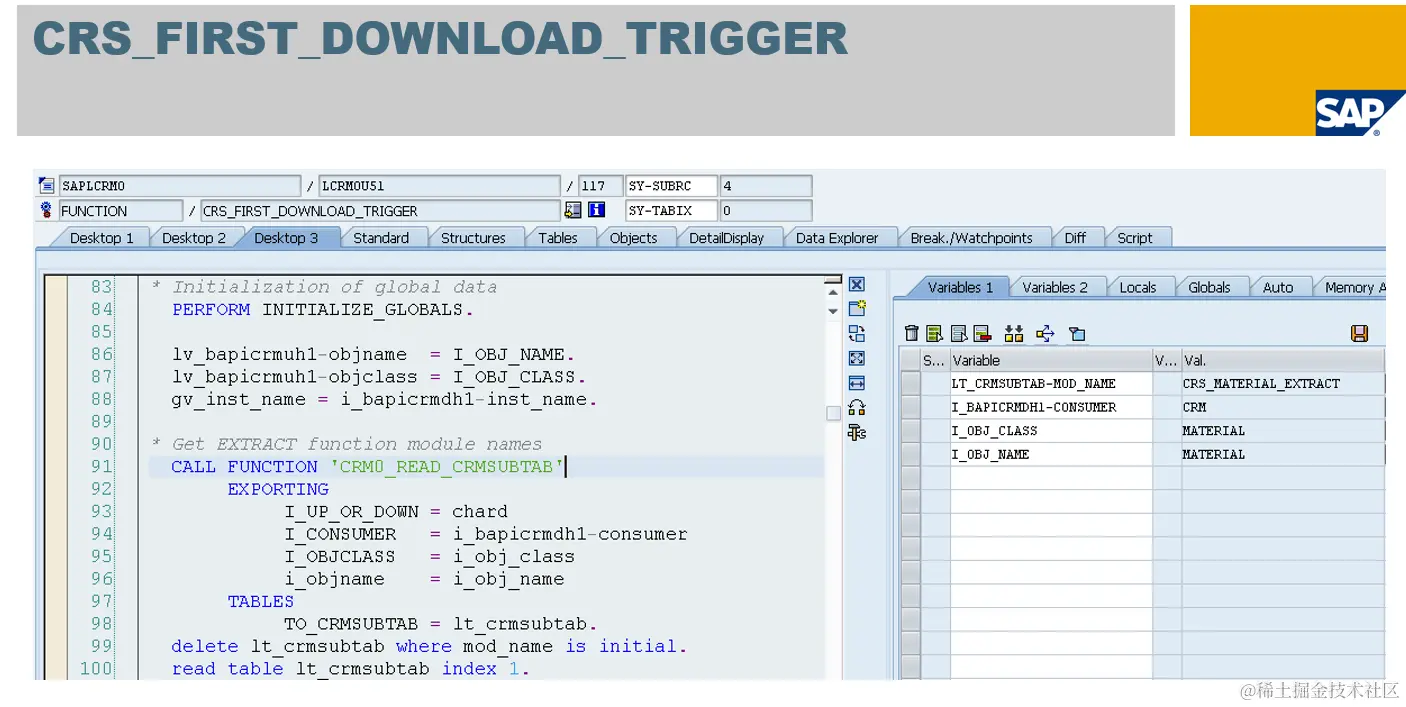This screenshot has height=707, width=1406.
Task: Open the Break./Watchpoints tab
Action: coord(972,238)
